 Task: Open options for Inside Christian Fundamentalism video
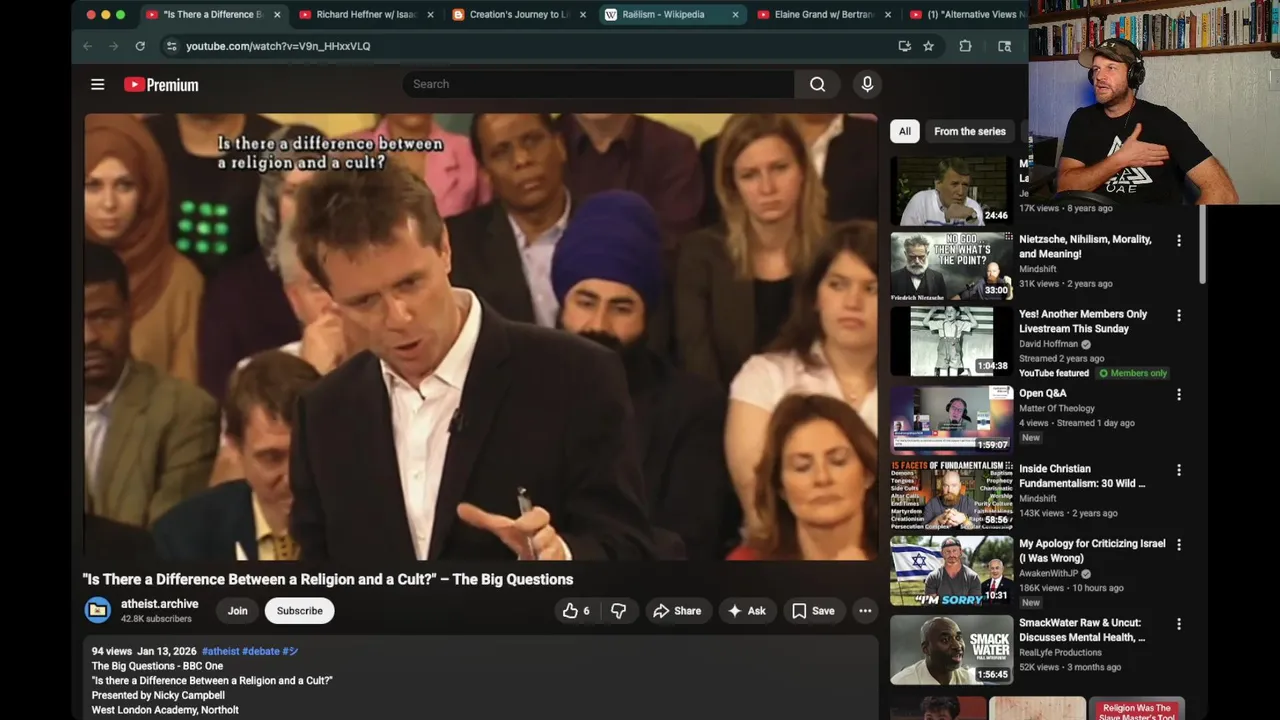pyautogui.click(x=1178, y=470)
